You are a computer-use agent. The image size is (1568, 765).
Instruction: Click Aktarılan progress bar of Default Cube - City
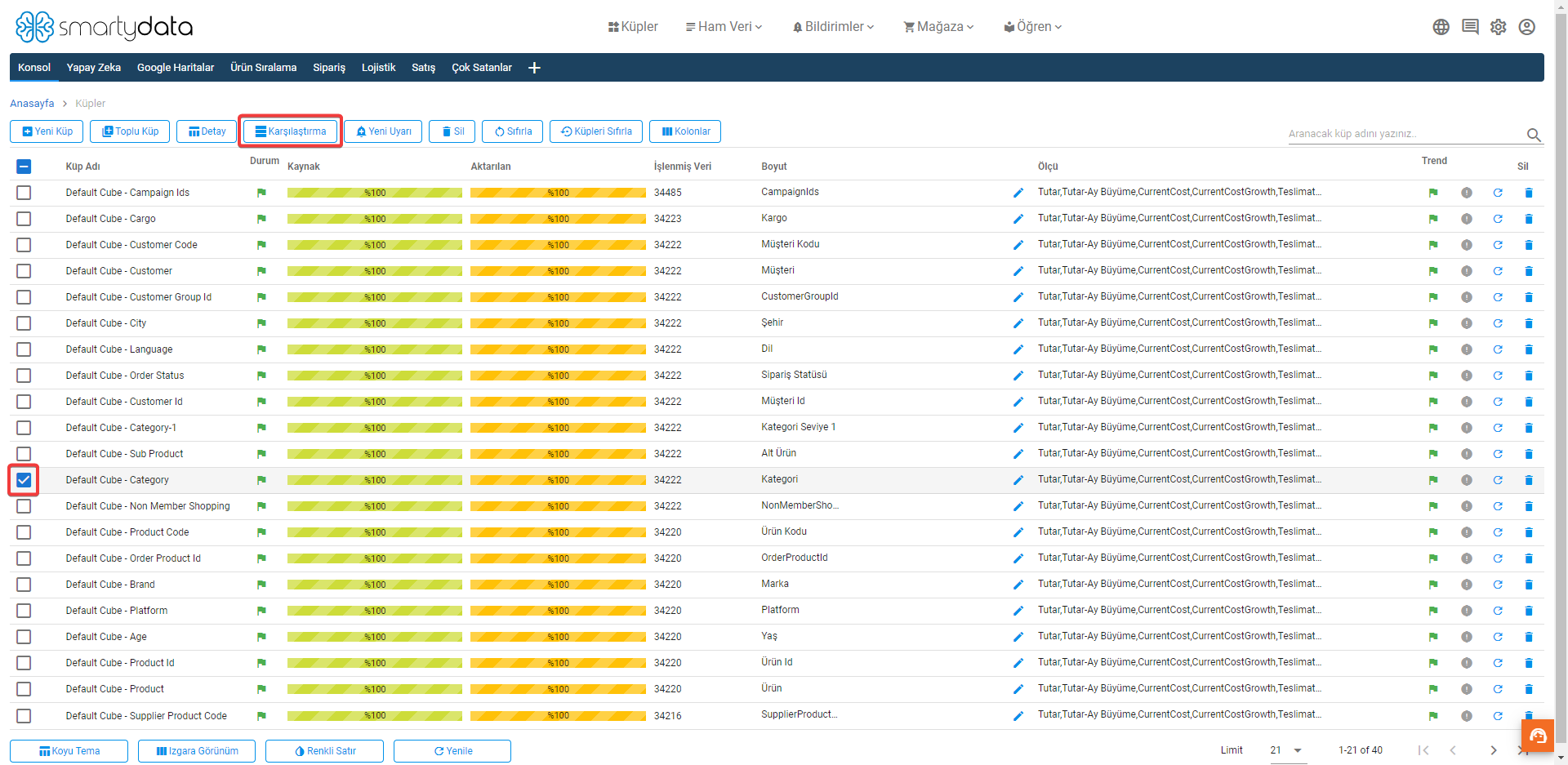click(558, 323)
